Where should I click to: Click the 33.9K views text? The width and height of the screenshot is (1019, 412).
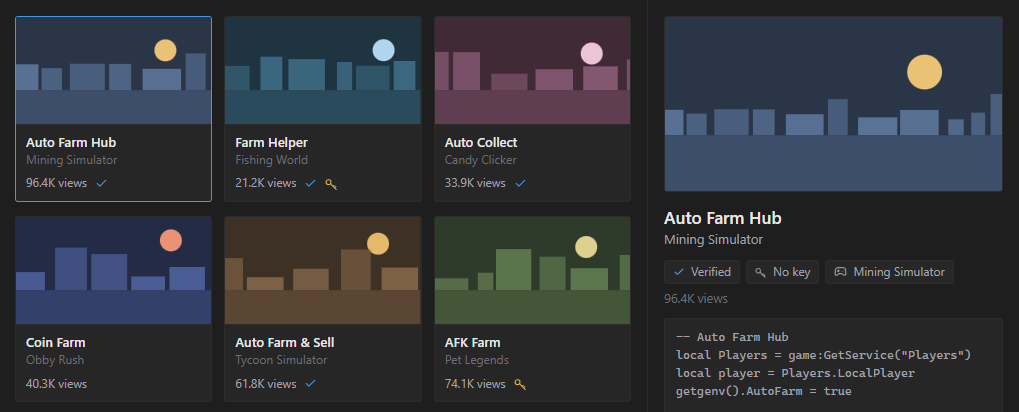(475, 183)
